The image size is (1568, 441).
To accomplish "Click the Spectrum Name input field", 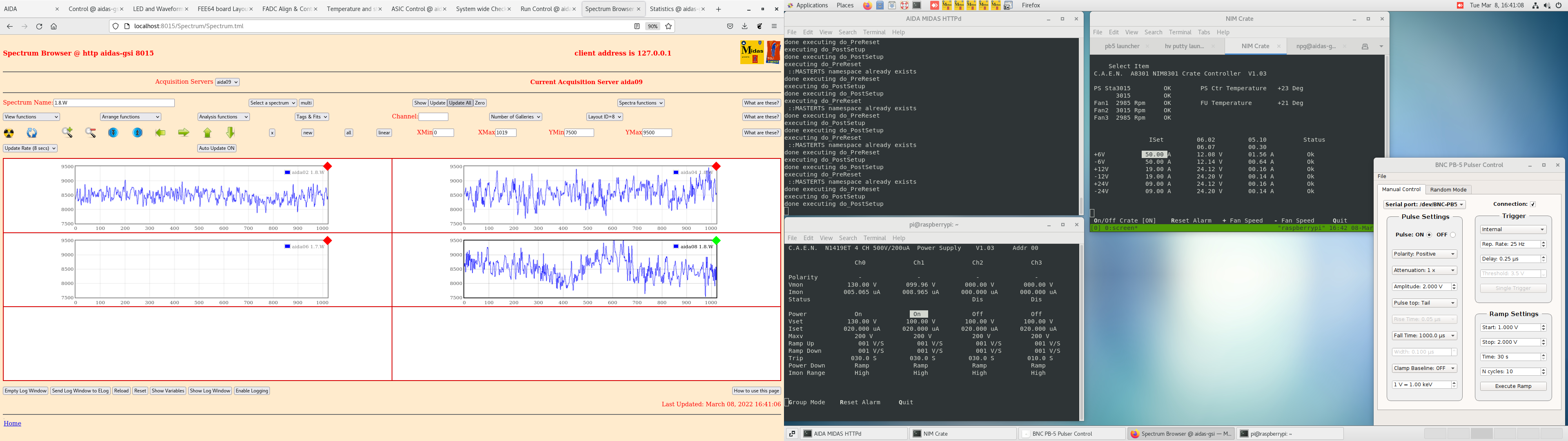I will (114, 103).
